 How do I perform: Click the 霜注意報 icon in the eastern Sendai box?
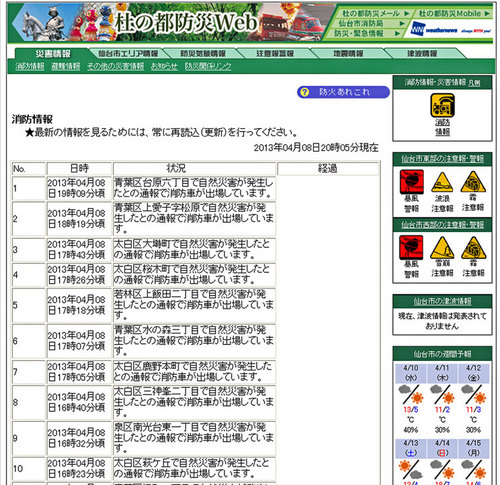click(473, 182)
